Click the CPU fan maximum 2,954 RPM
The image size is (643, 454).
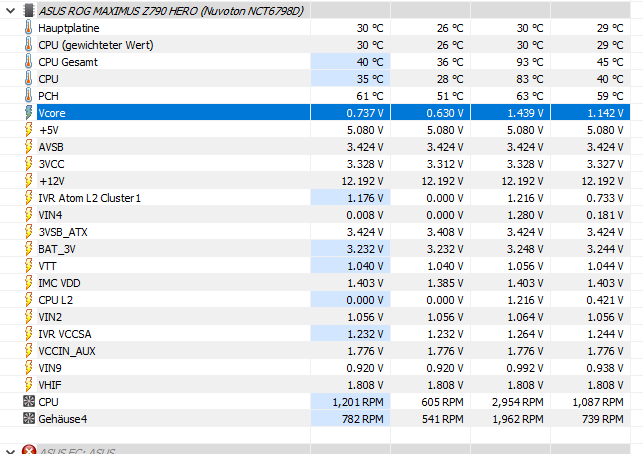coord(518,402)
